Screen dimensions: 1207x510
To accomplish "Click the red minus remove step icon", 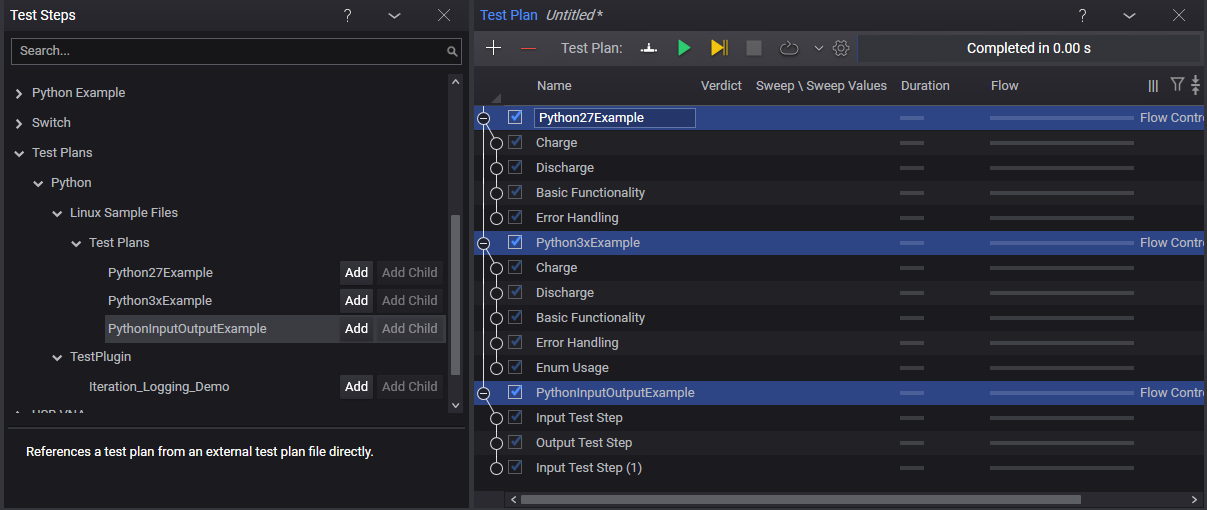I will 528,48.
